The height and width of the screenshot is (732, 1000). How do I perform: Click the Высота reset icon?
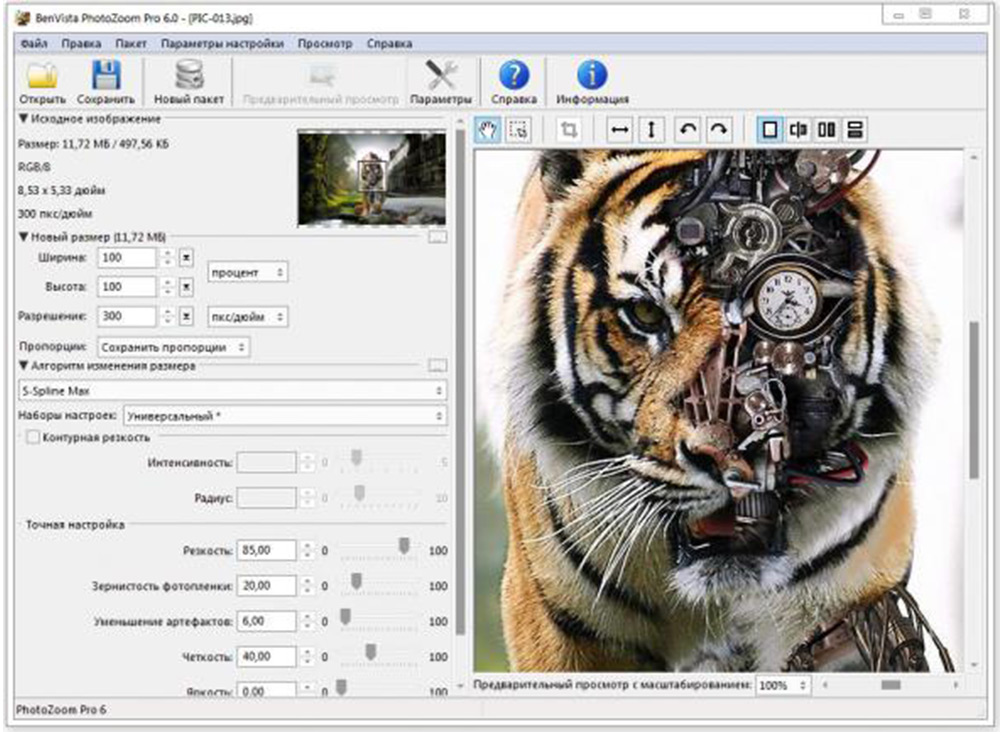pos(186,287)
